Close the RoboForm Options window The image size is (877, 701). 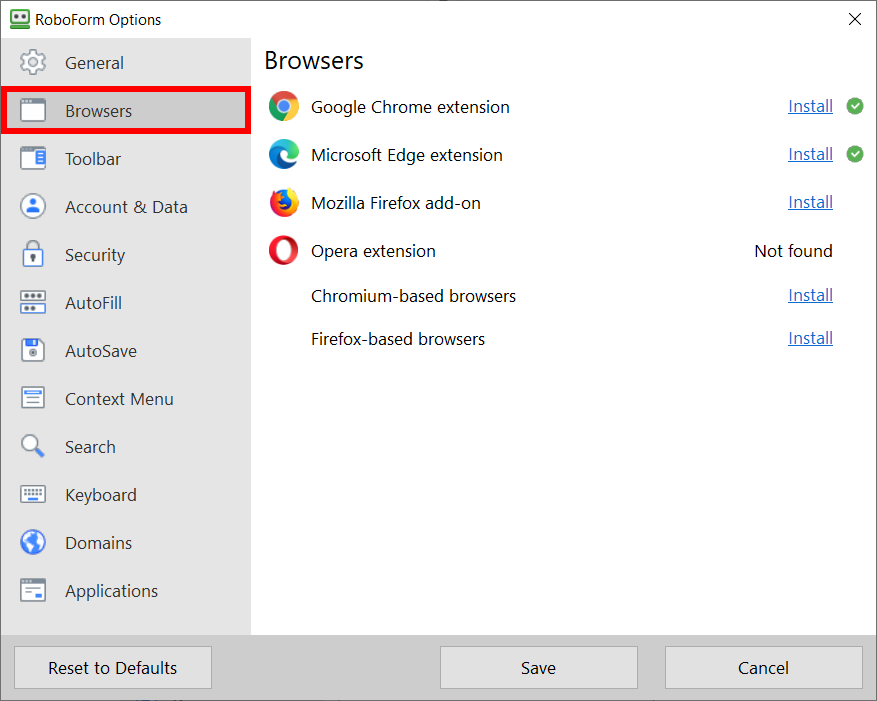click(855, 19)
